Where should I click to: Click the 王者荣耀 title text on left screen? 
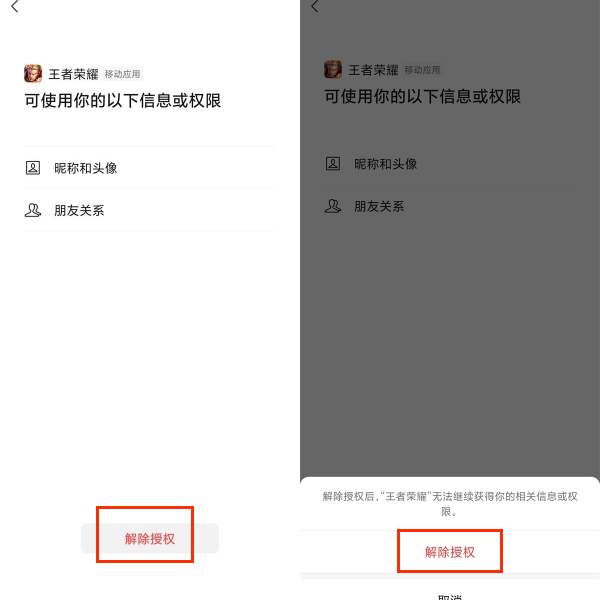pos(73,74)
